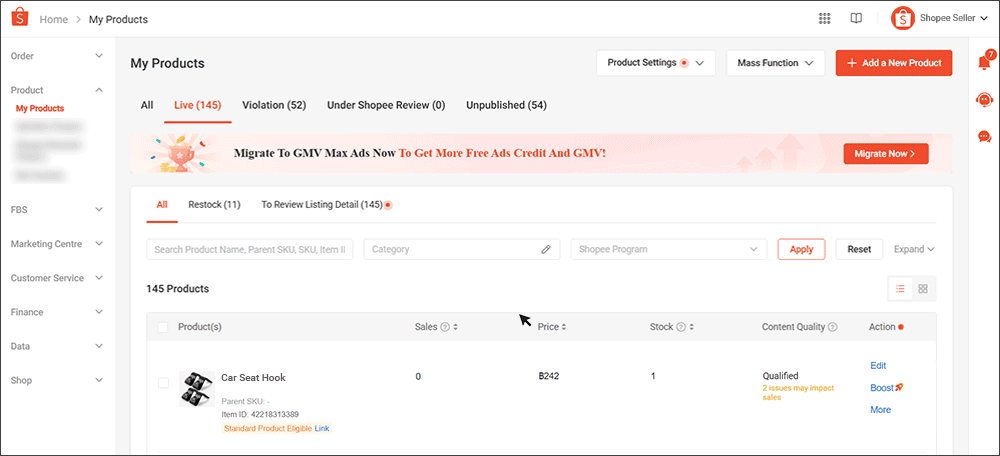Viewport: 1000px width, 456px height.
Task: Open the Under Shopee Review (0) tab
Action: click(x=386, y=105)
